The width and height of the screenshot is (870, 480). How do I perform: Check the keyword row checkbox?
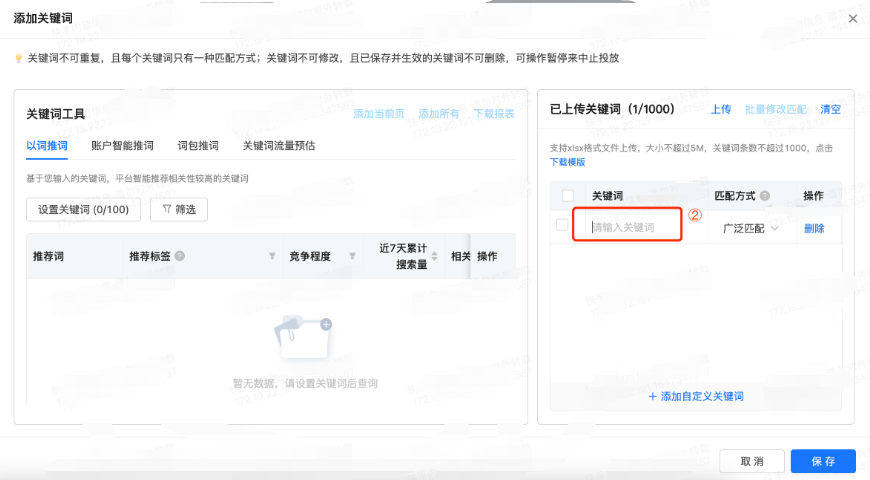click(x=562, y=225)
